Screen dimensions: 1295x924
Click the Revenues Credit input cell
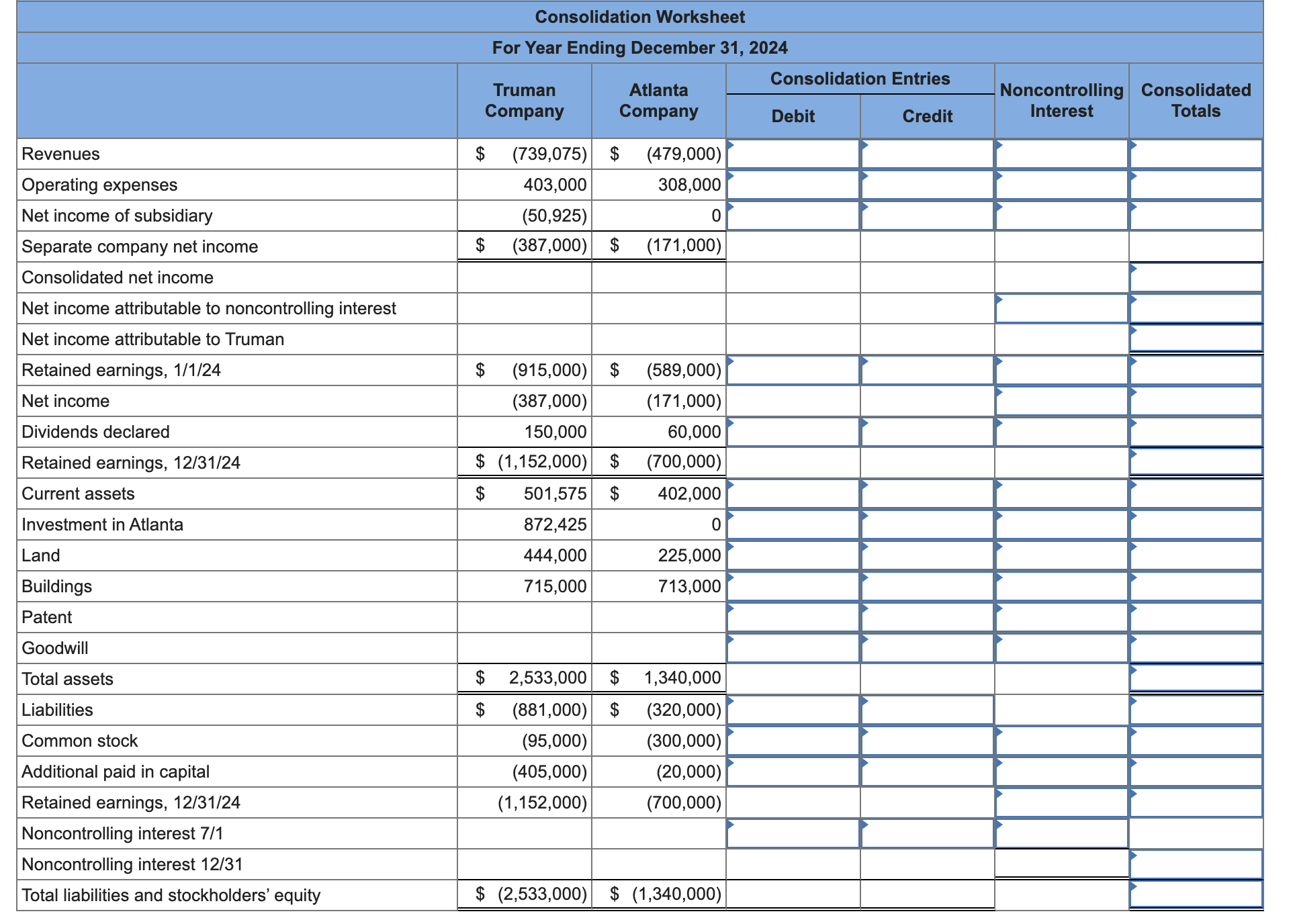928,154
